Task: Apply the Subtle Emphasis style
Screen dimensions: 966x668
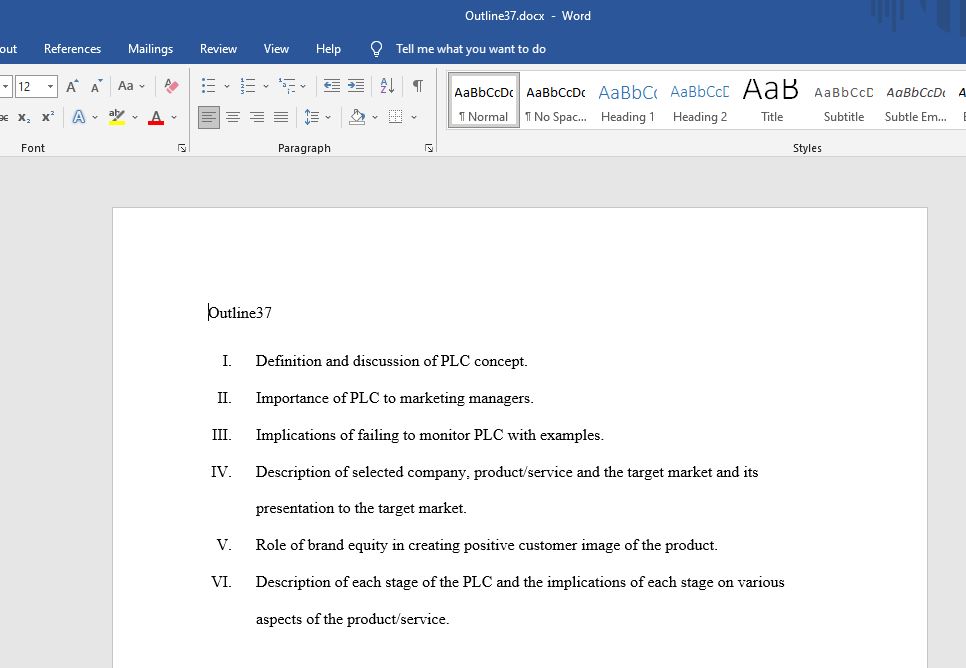Action: click(915, 100)
